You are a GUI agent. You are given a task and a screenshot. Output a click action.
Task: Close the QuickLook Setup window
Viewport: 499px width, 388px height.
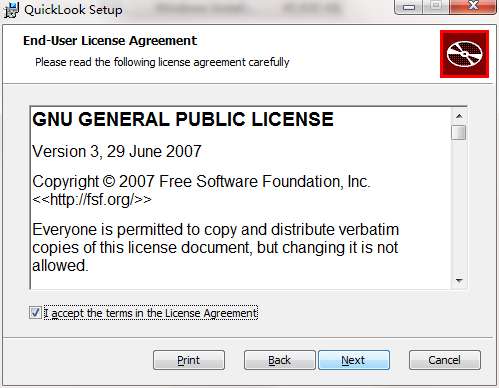pyautogui.click(x=473, y=7)
